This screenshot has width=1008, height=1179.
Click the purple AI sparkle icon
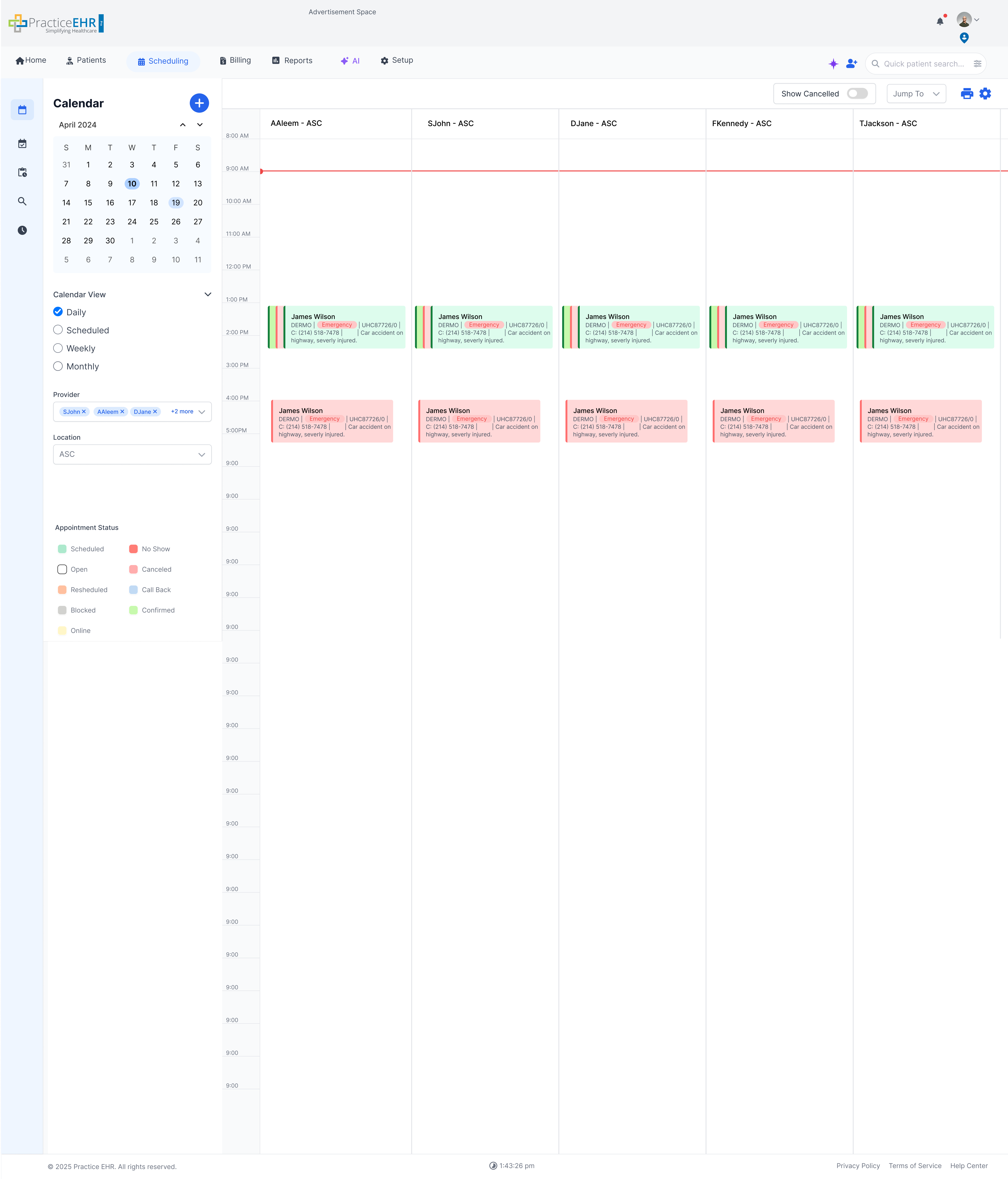[x=833, y=64]
